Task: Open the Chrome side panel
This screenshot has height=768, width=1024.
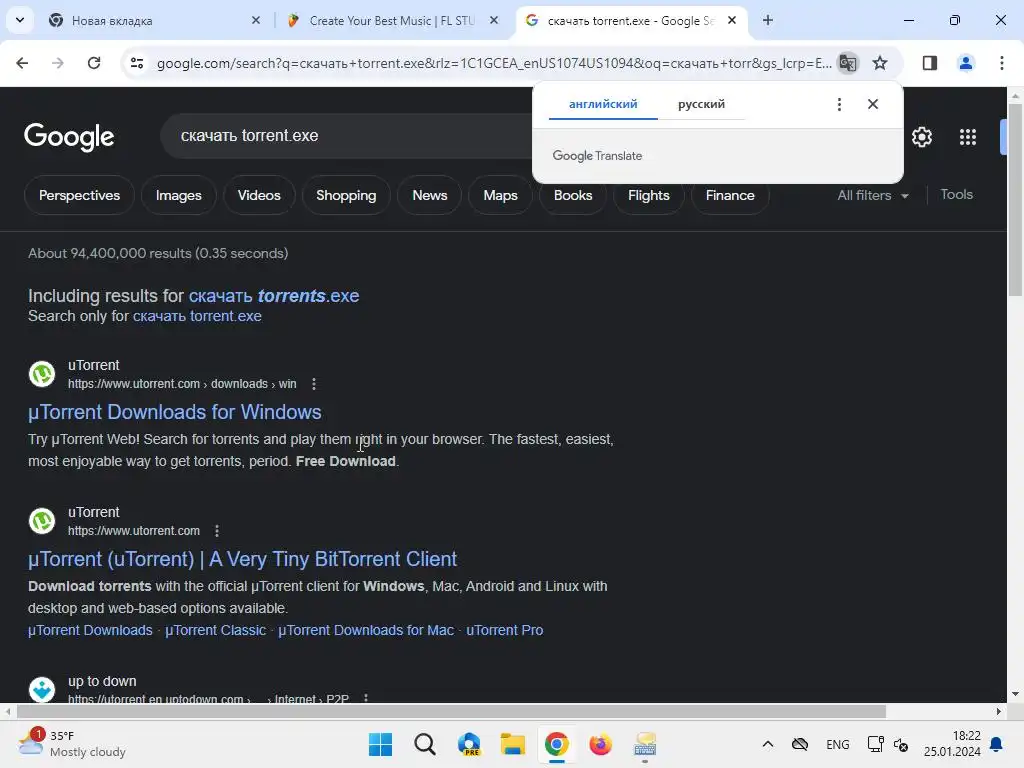Action: pyautogui.click(x=930, y=63)
